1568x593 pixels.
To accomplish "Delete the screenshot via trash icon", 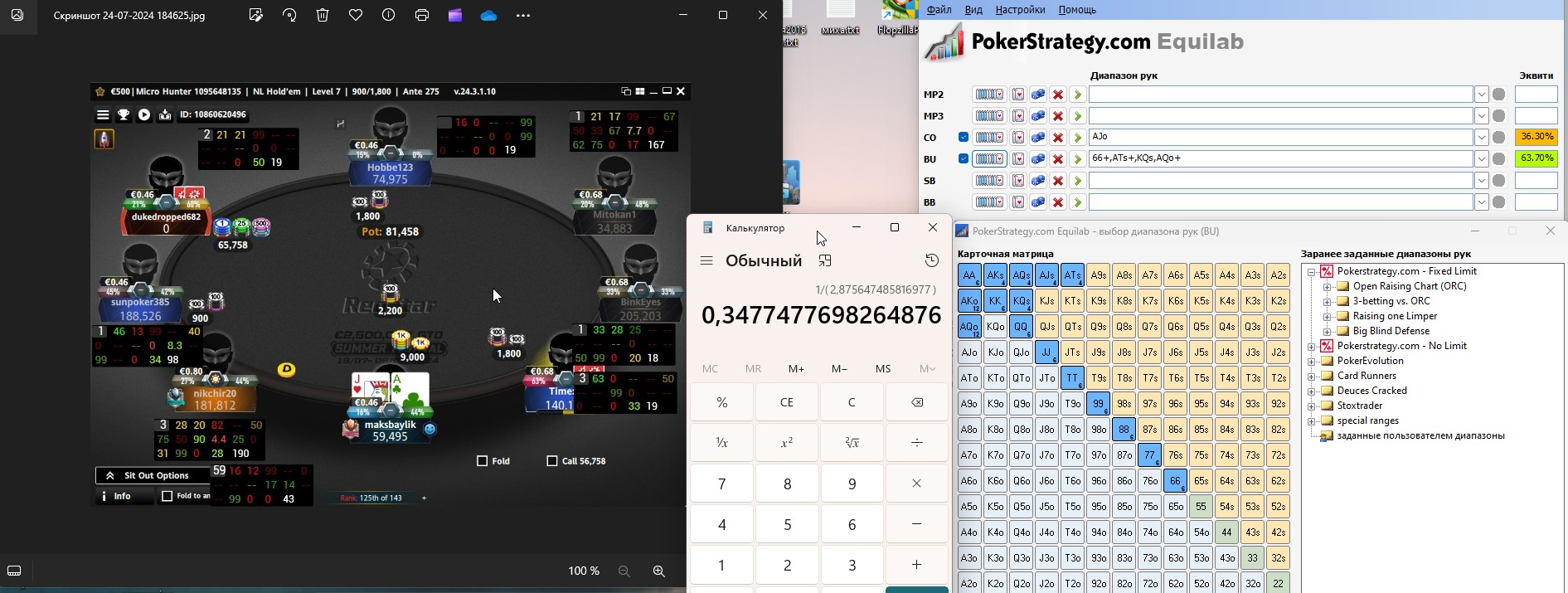I will (x=323, y=15).
